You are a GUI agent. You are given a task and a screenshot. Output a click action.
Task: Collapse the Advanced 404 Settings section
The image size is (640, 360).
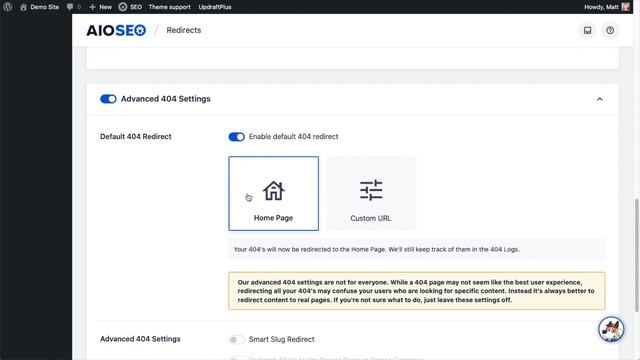(599, 99)
